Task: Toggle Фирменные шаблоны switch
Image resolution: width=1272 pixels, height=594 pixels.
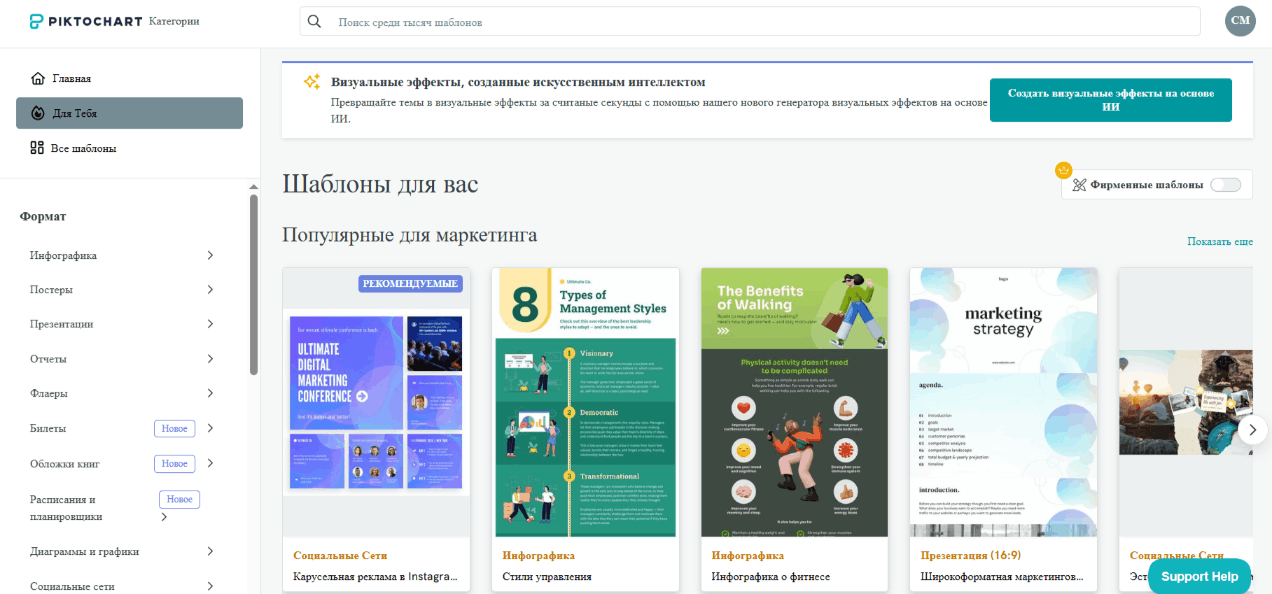Action: tap(1225, 185)
